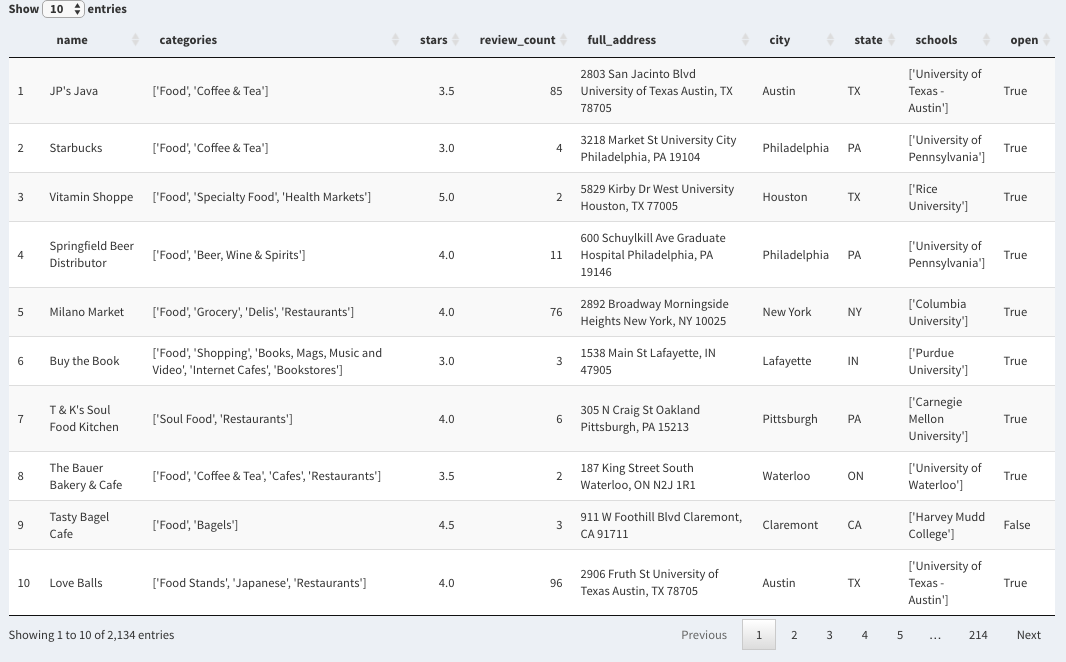Go to pagination page 5

900,635
